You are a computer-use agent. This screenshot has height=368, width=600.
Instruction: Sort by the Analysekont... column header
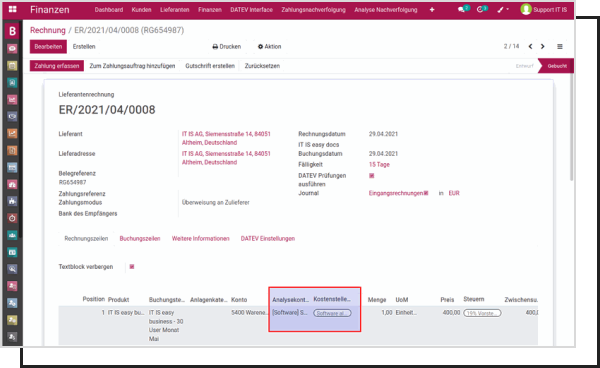pyautogui.click(x=290, y=300)
